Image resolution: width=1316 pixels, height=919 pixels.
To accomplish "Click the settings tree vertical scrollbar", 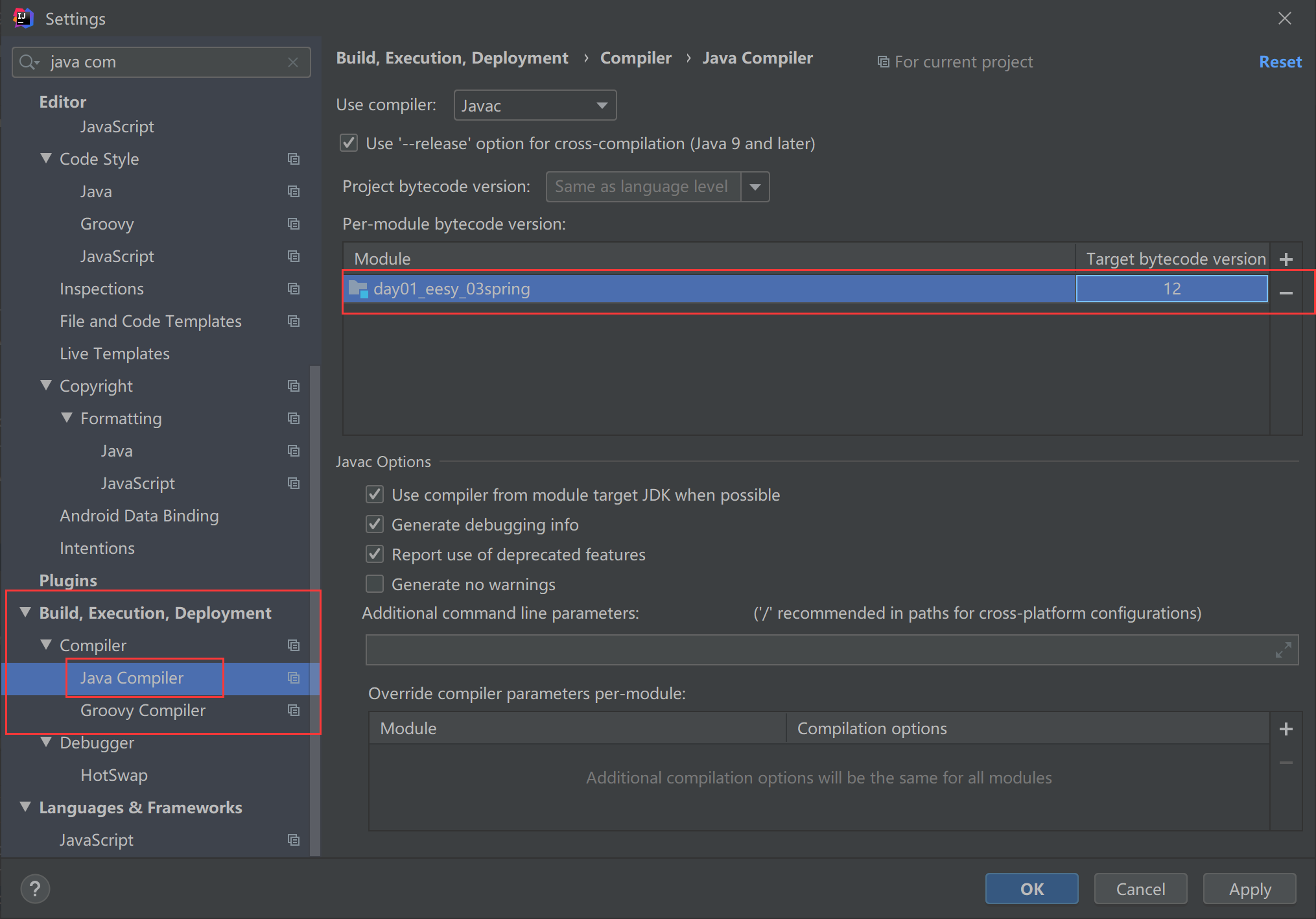I will coord(315,610).
